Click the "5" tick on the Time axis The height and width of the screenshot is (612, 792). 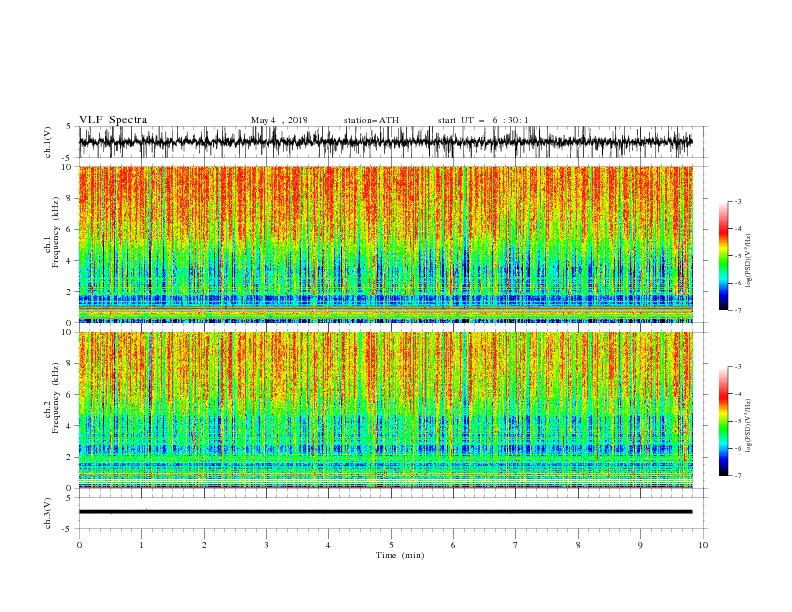point(391,545)
